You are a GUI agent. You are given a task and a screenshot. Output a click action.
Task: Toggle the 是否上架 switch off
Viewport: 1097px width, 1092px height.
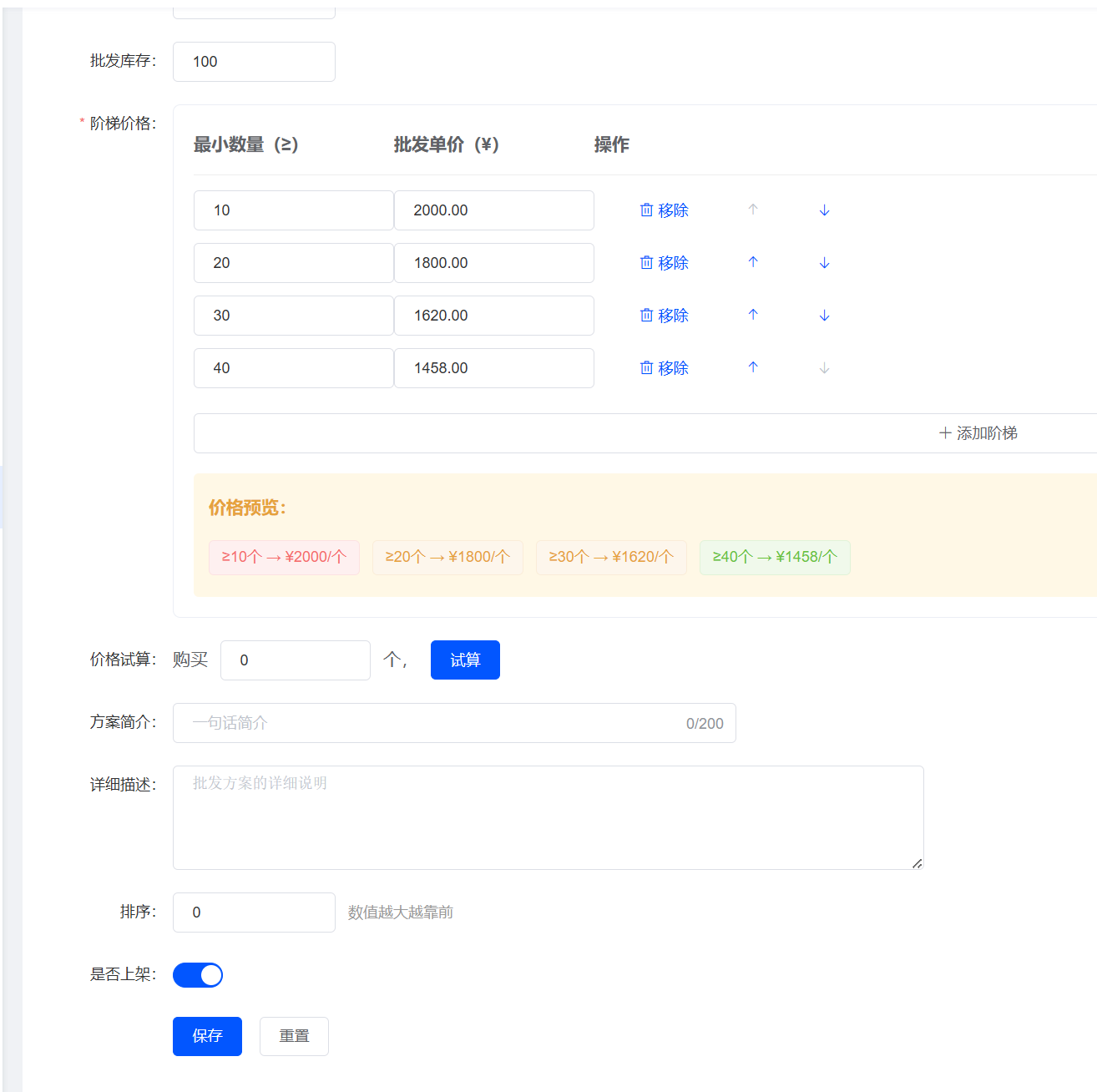click(x=198, y=975)
